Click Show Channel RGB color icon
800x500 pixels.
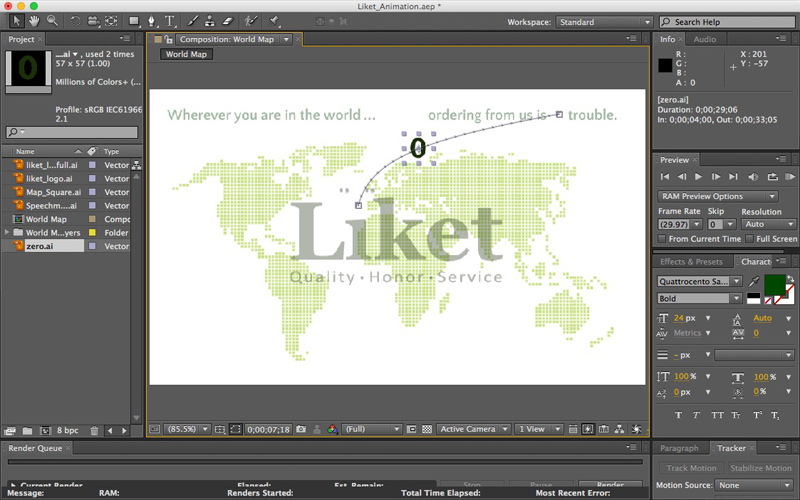coord(332,429)
